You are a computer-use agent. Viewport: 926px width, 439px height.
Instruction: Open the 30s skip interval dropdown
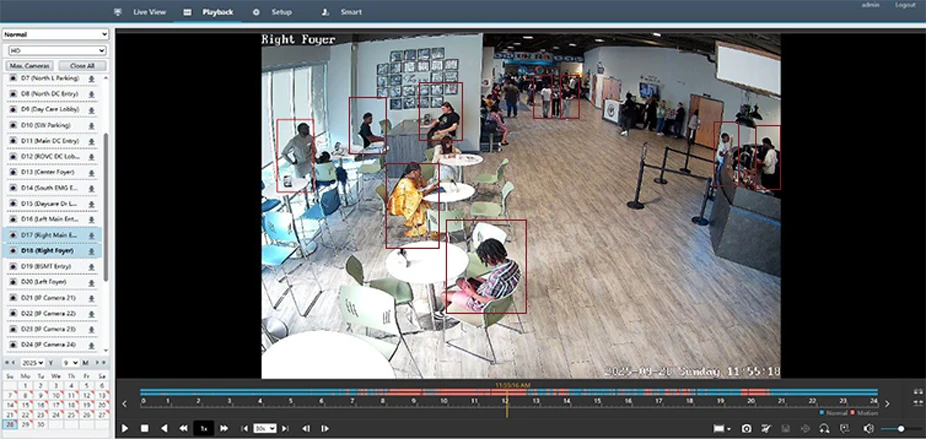[264, 428]
